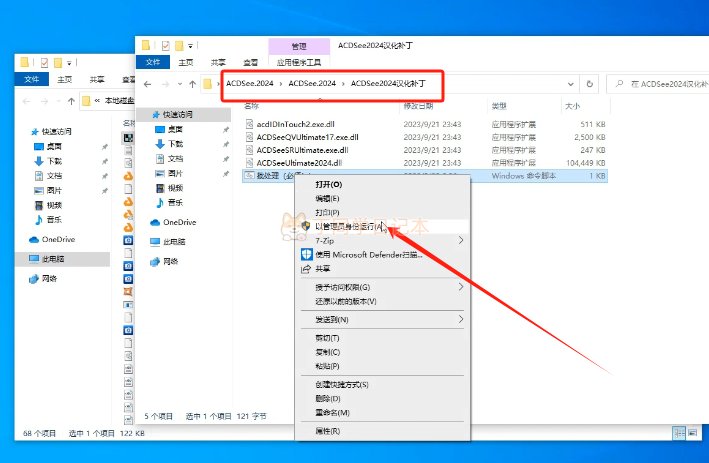The height and width of the screenshot is (463, 709).
Task: Sort by 大小 column header
Action: (572, 106)
